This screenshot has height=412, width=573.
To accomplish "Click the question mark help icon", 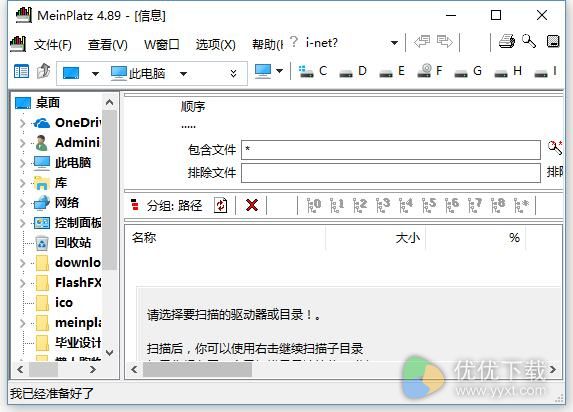I will 293,42.
